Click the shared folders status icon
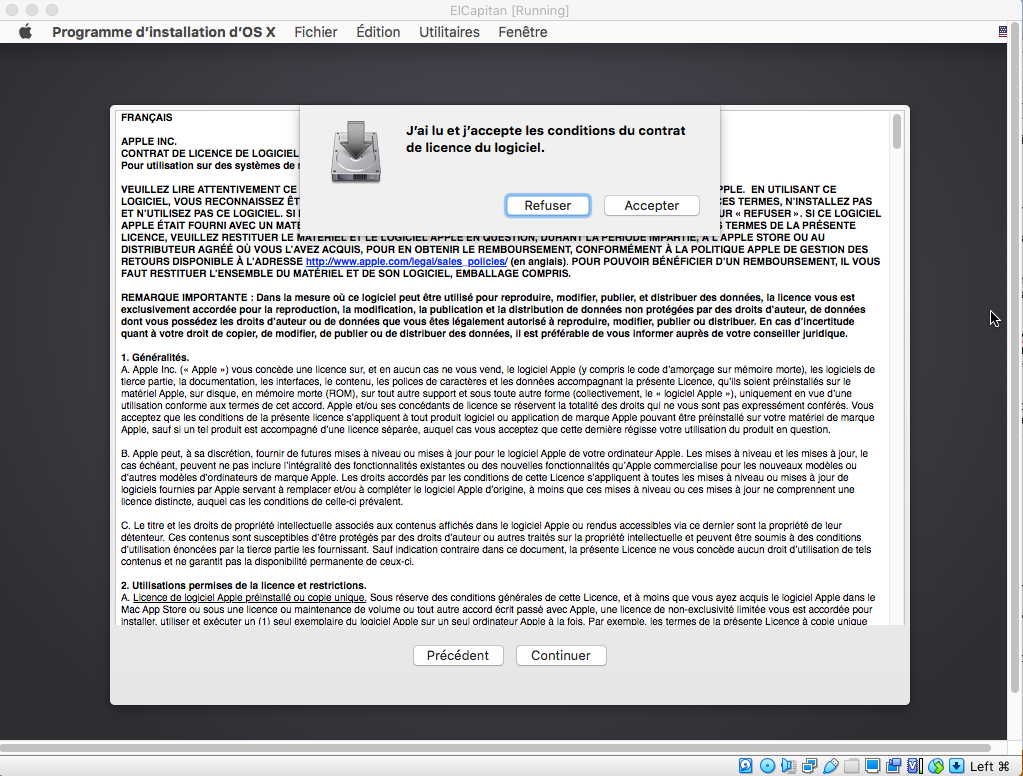1023x776 pixels. pyautogui.click(x=851, y=766)
